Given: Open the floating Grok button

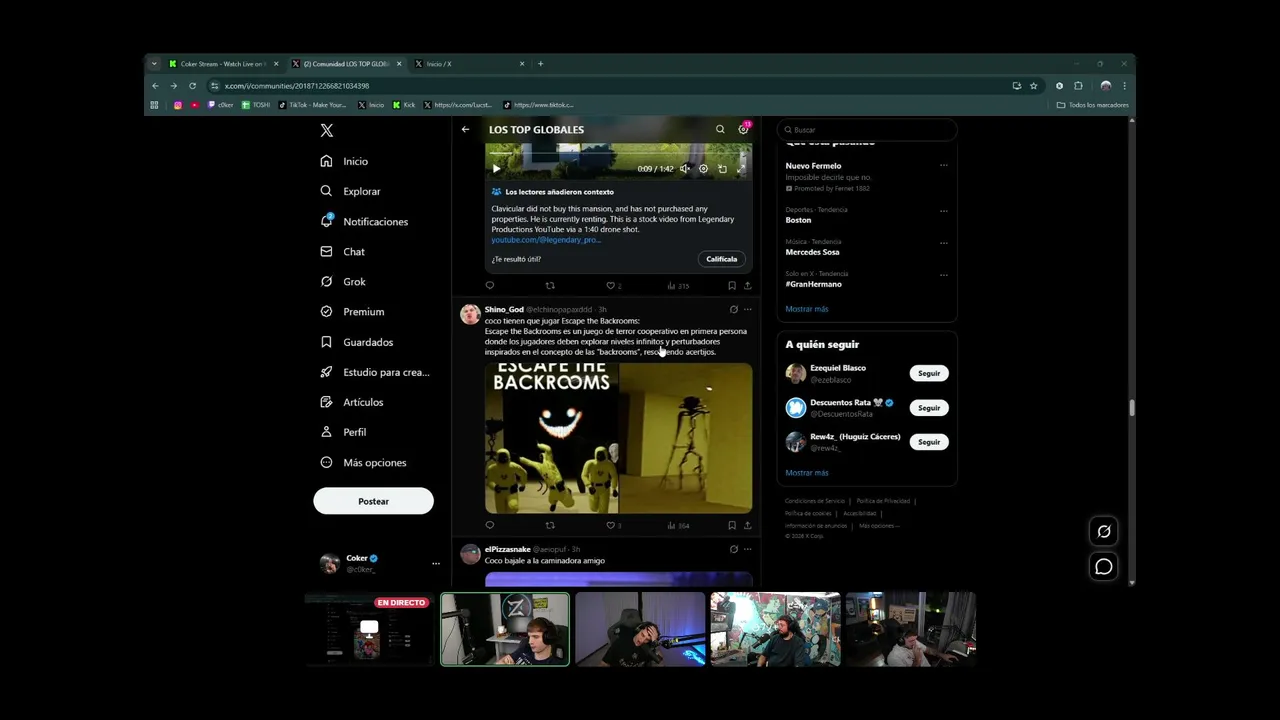Looking at the screenshot, I should point(1104,531).
